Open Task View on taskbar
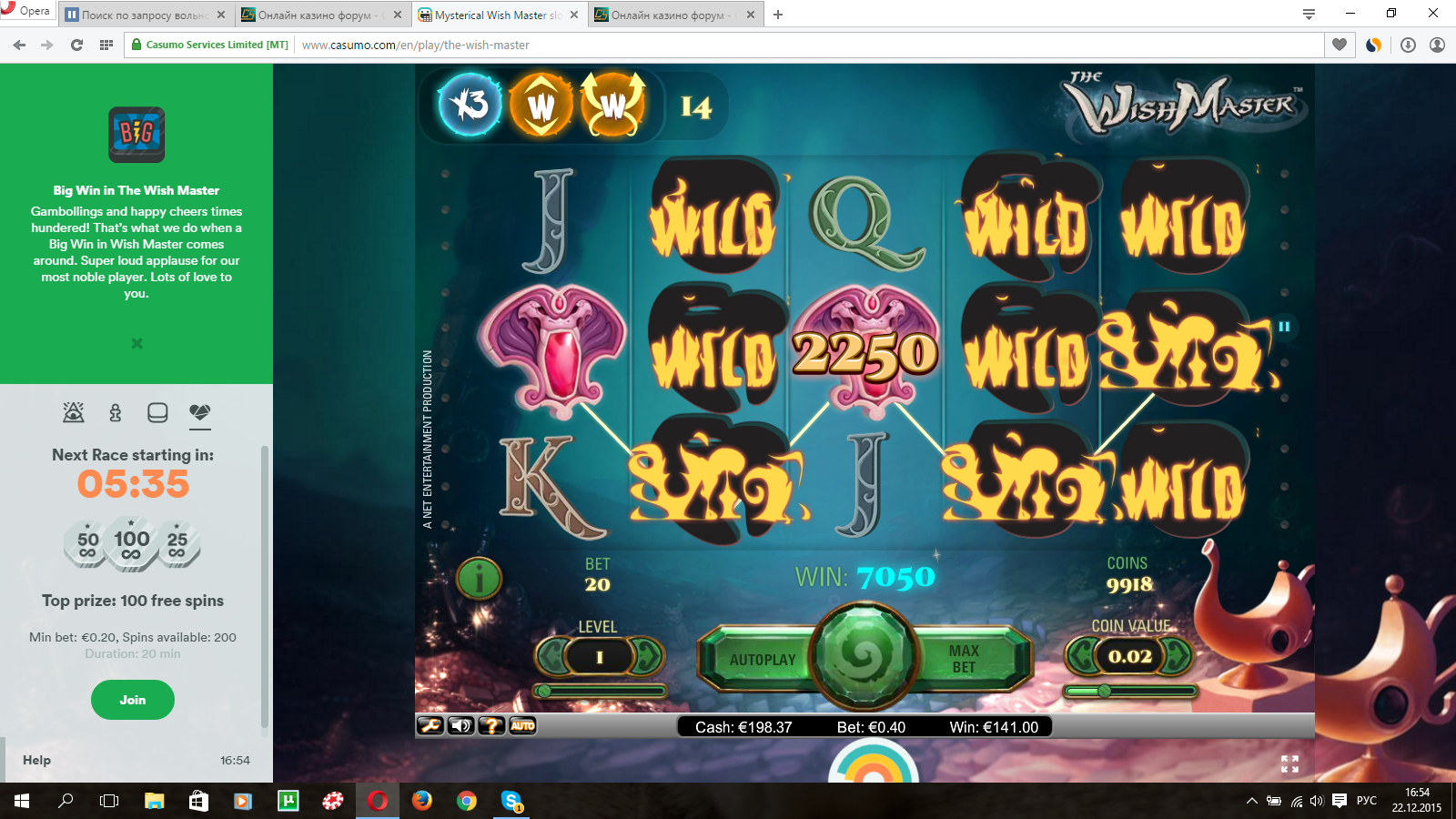1456x819 pixels. pyautogui.click(x=109, y=801)
